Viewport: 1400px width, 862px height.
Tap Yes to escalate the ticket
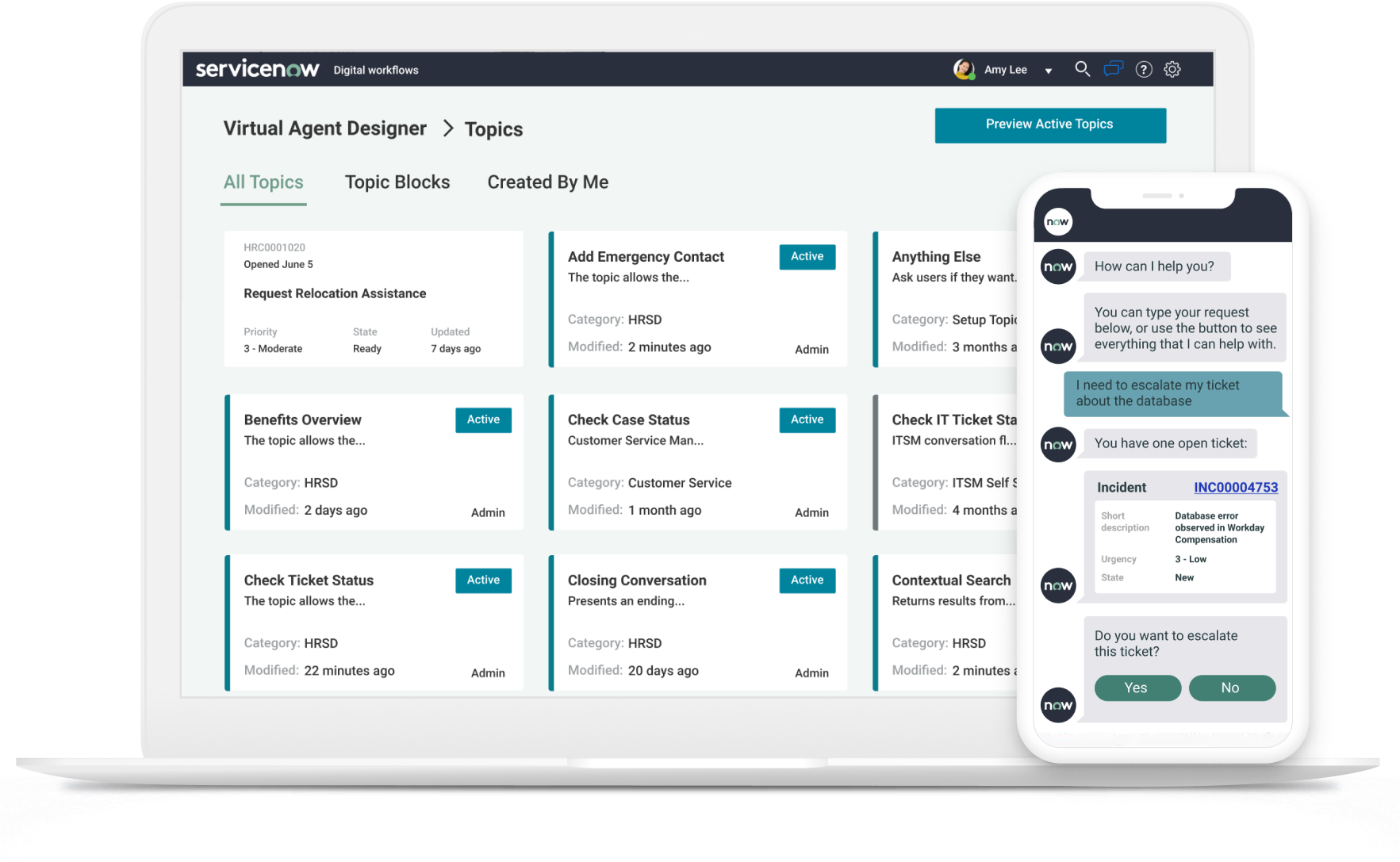pos(1137,688)
